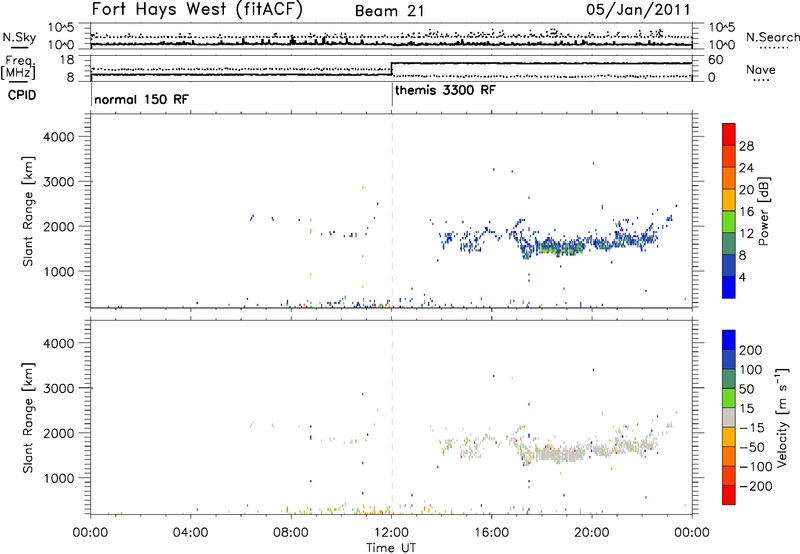Click "Slant Range [km]" on power panel
This screenshot has width=800, height=554.
[x=28, y=211]
